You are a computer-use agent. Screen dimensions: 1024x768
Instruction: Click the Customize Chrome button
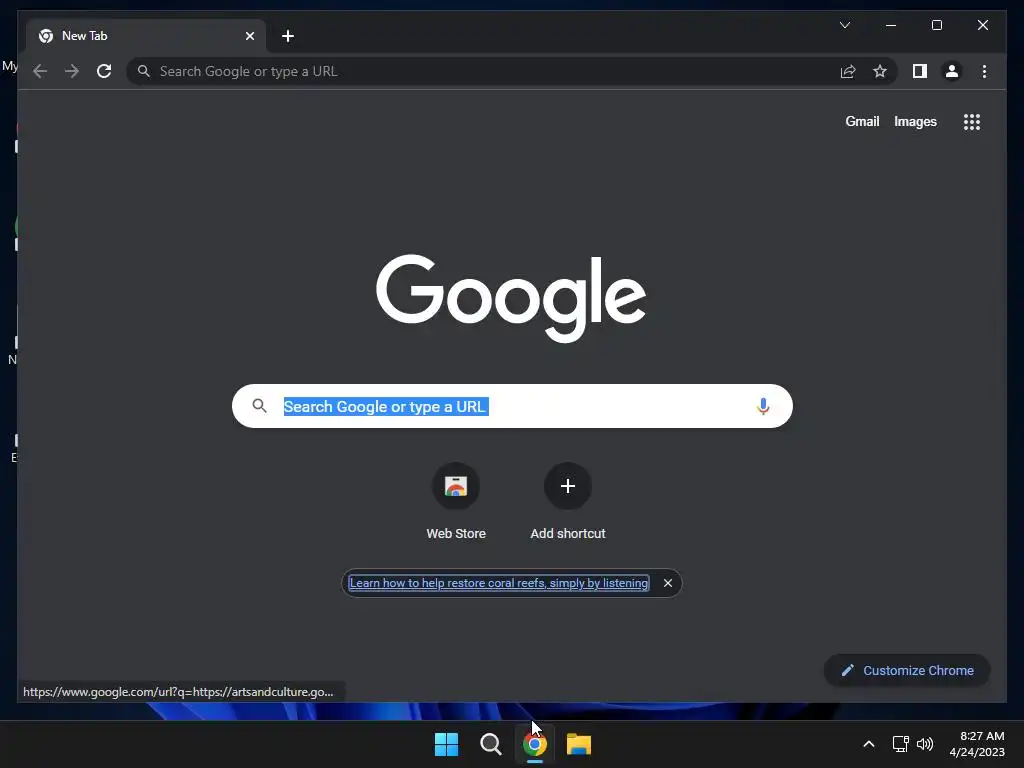coord(907,671)
